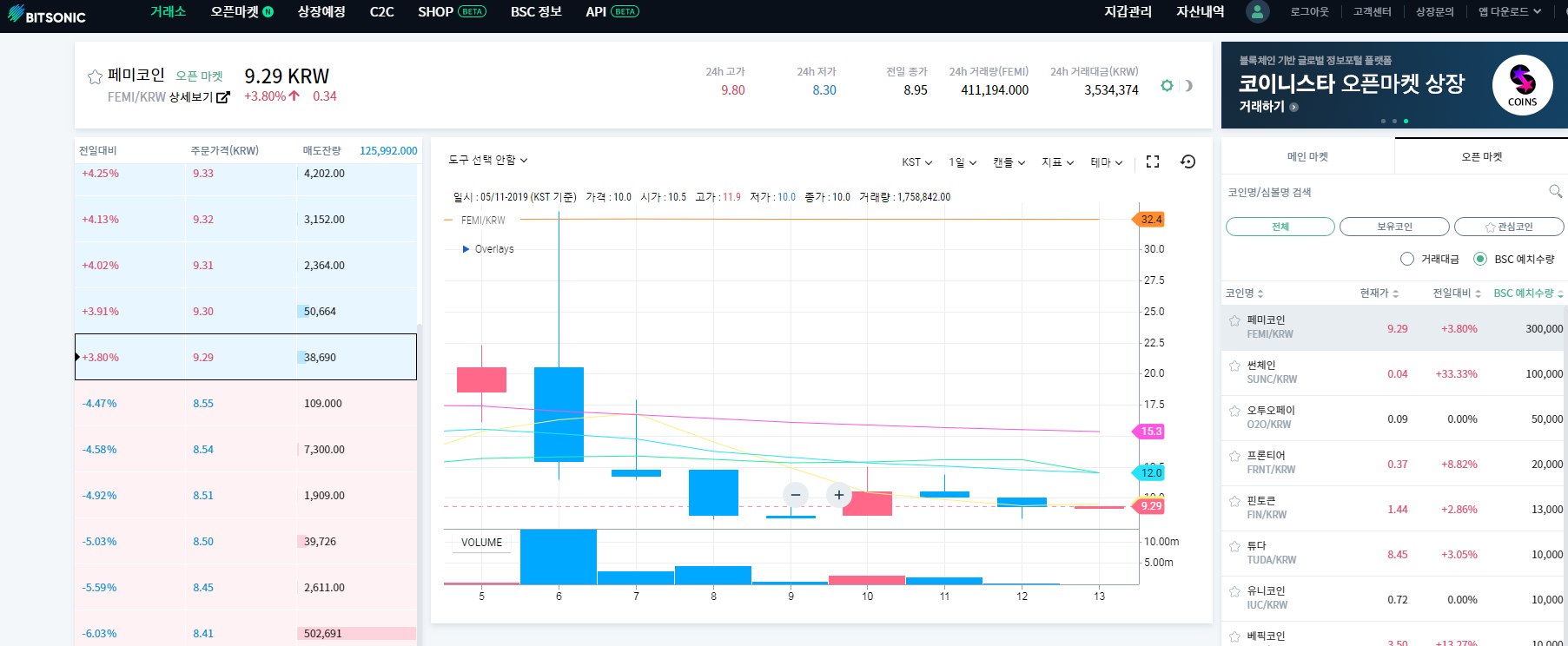Select the 거래대금 radio button

pyautogui.click(x=1407, y=259)
